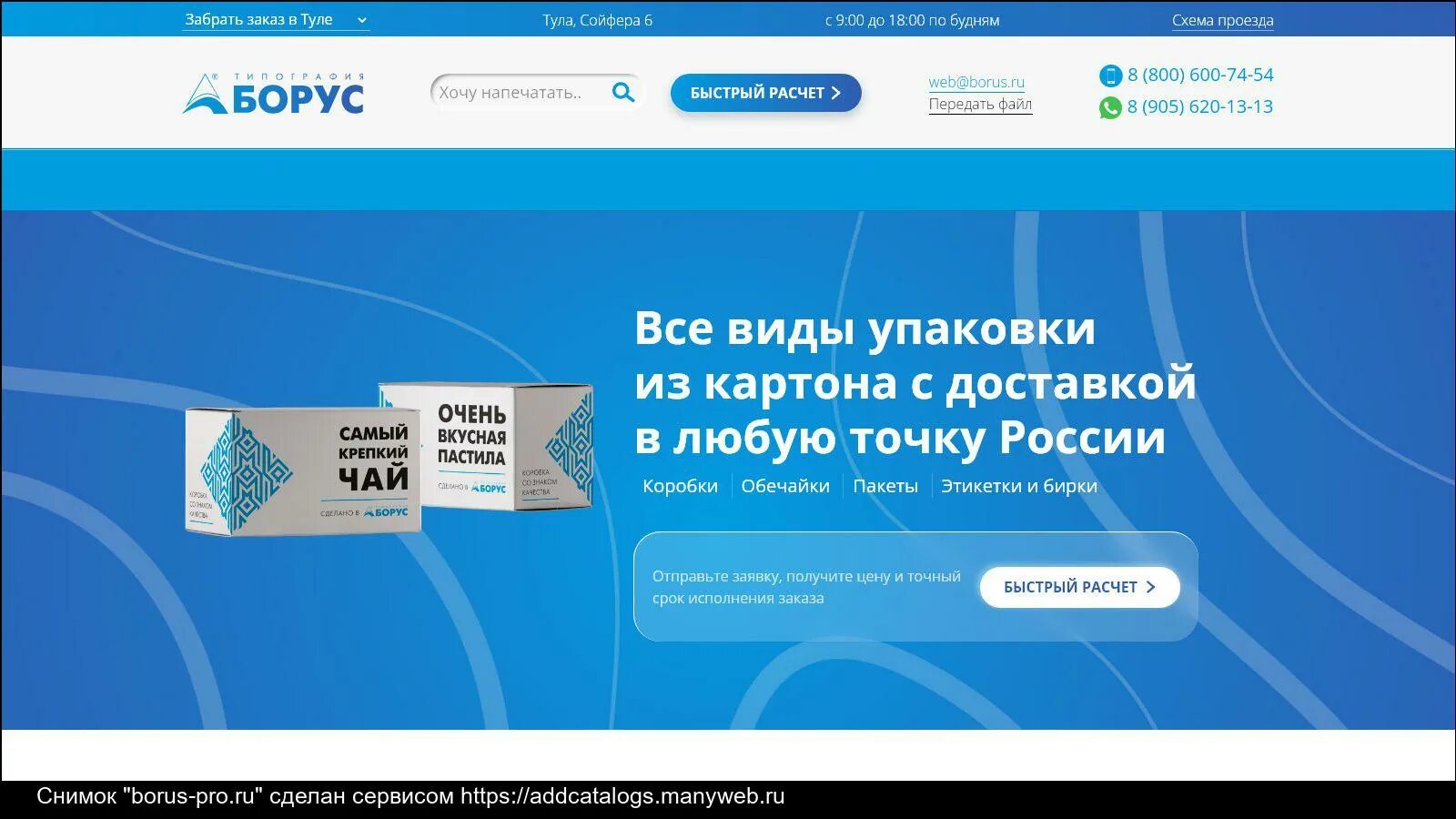Click the green WhatsApp icon
Image resolution: width=1456 pixels, height=819 pixels.
(1110, 107)
